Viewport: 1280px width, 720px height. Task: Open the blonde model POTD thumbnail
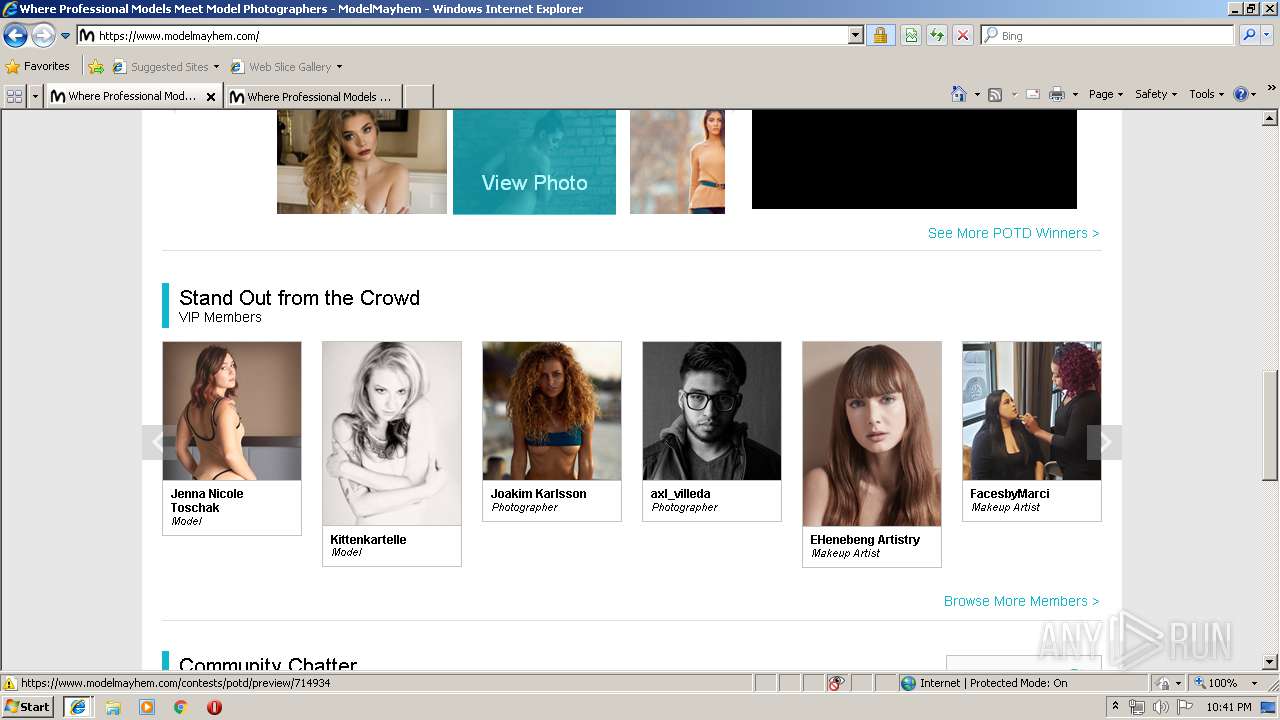362,162
